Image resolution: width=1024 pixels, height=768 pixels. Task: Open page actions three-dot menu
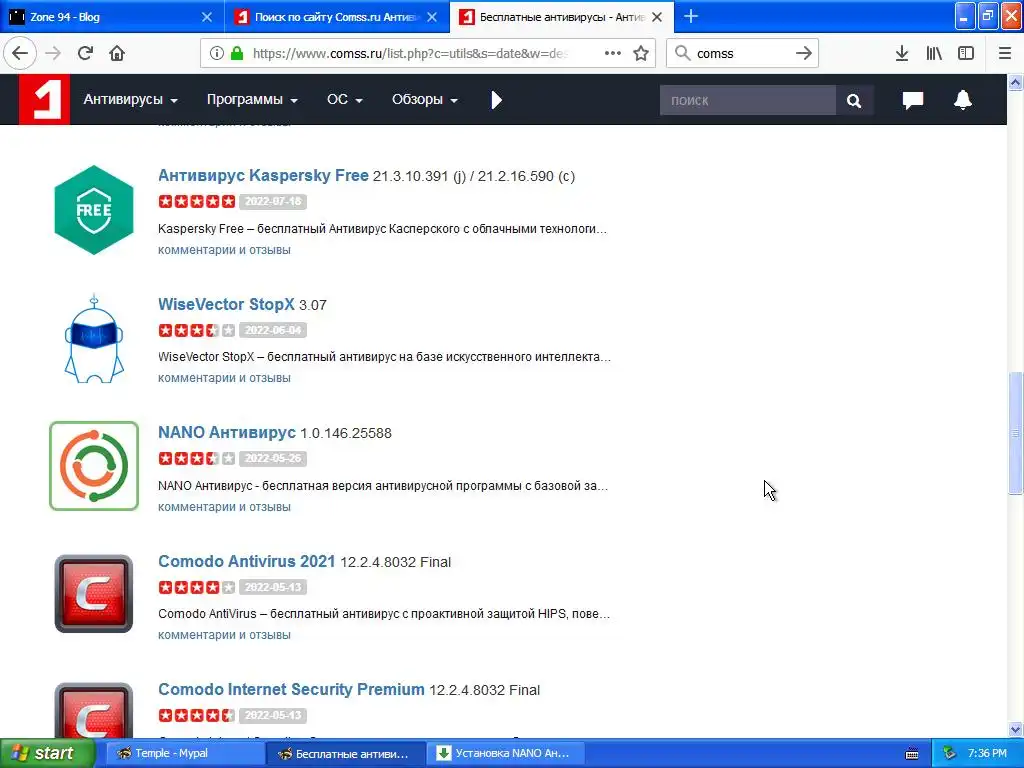point(613,54)
